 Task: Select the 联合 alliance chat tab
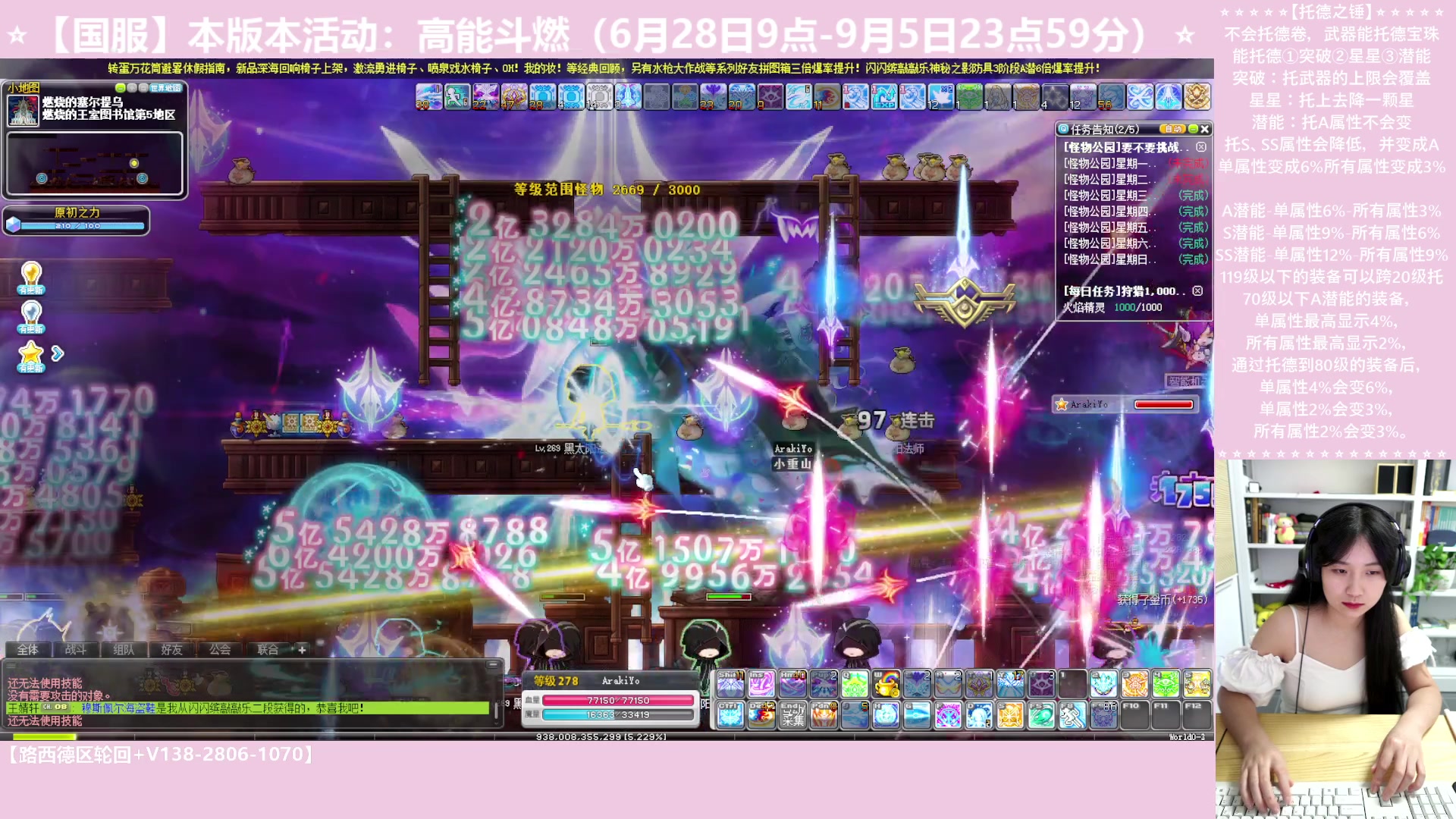pyautogui.click(x=268, y=649)
